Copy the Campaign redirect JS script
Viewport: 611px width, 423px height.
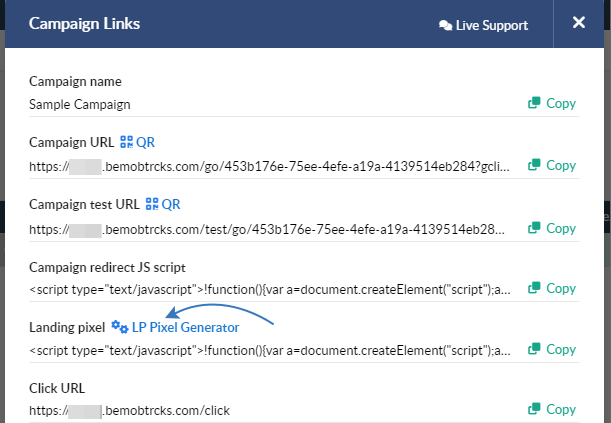[552, 289]
